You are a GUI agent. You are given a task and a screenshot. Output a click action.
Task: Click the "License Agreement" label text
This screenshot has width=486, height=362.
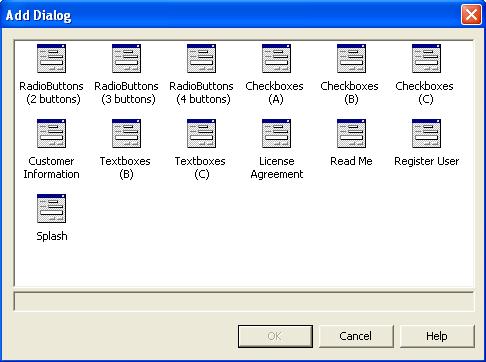277,168
